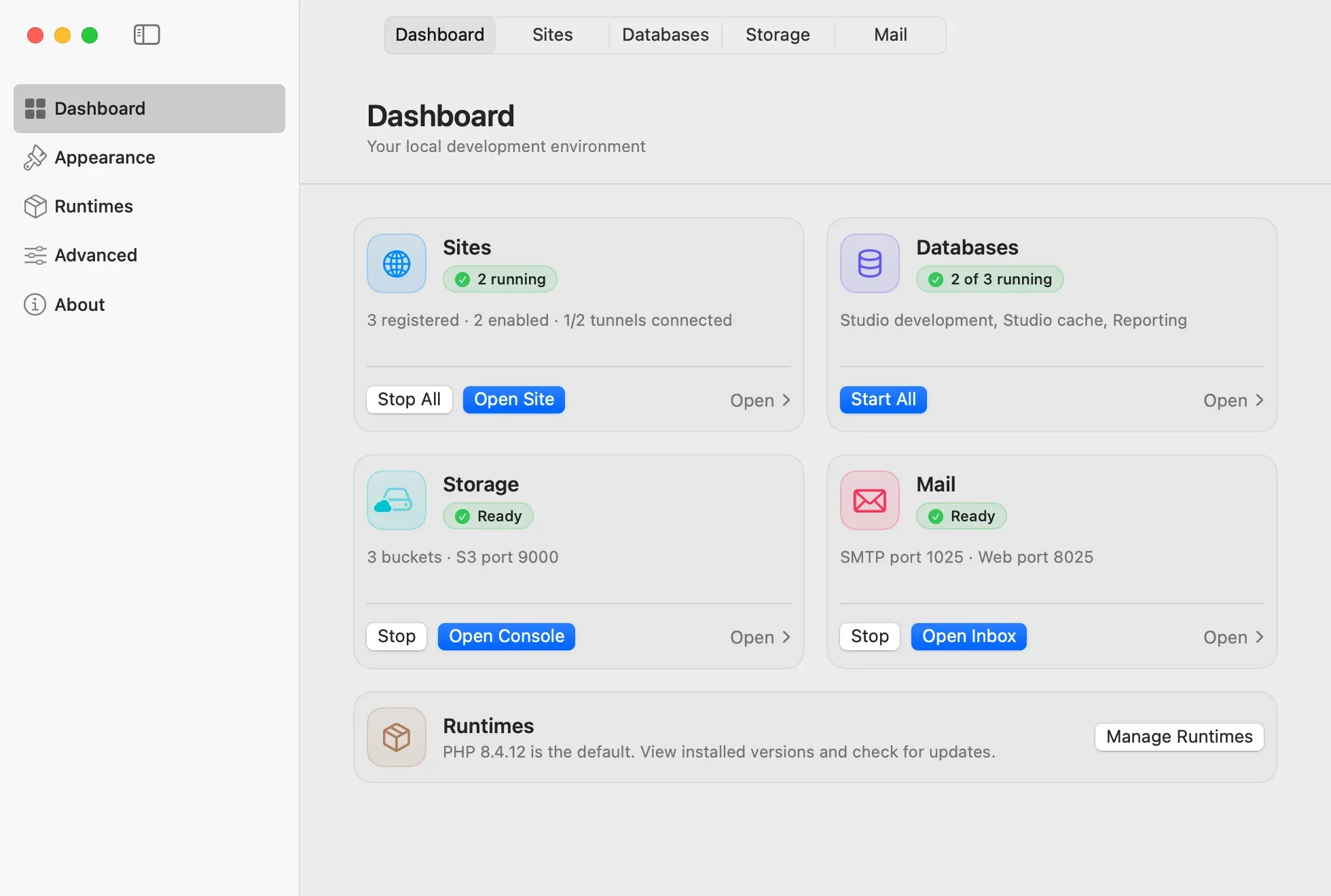
Task: Click the Advanced sliders icon
Action: pos(35,255)
